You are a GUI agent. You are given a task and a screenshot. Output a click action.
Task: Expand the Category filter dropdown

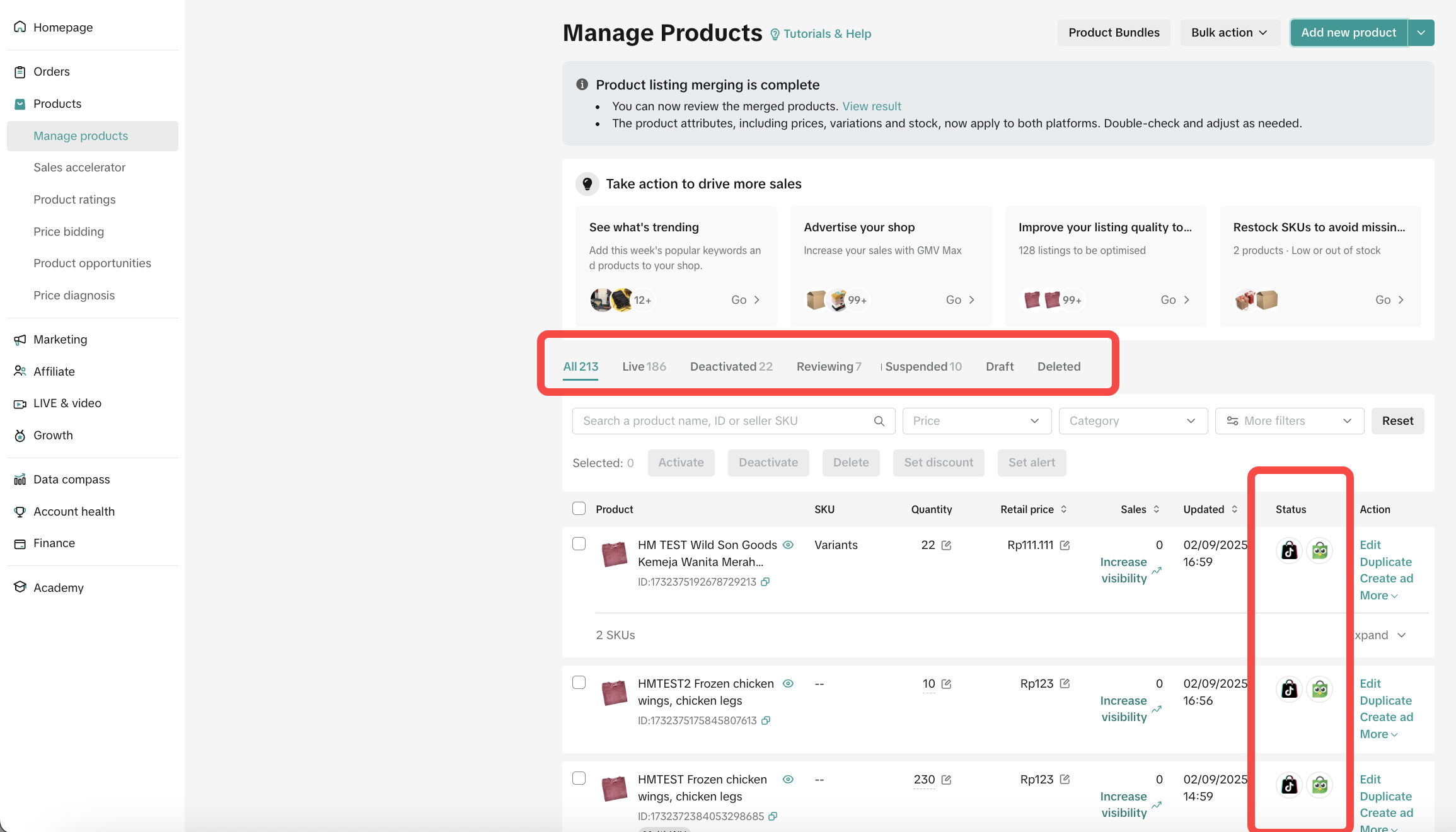click(x=1133, y=421)
